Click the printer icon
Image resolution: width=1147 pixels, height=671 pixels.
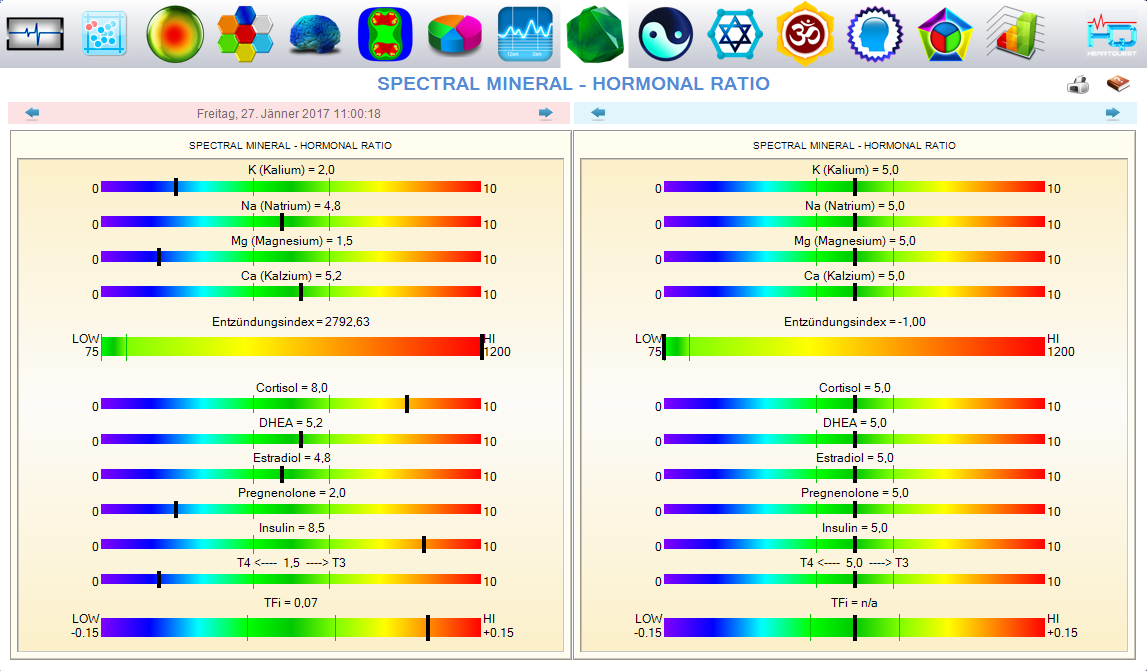pos(1078,85)
